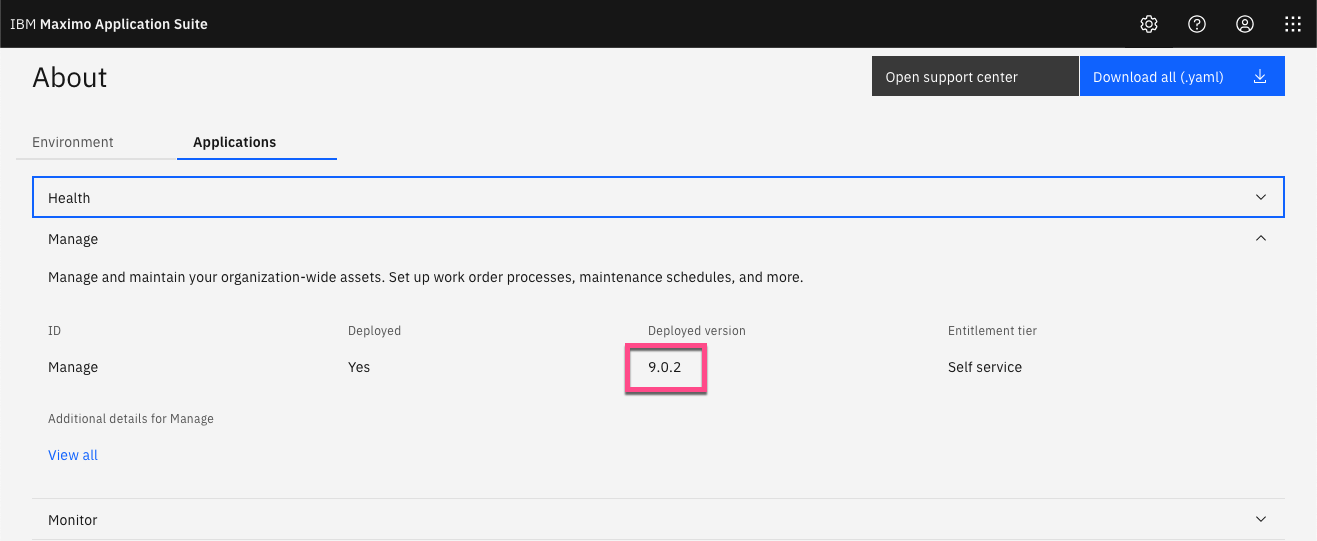Image resolution: width=1317 pixels, height=541 pixels.
Task: Open the help question mark icon
Action: 1197,24
